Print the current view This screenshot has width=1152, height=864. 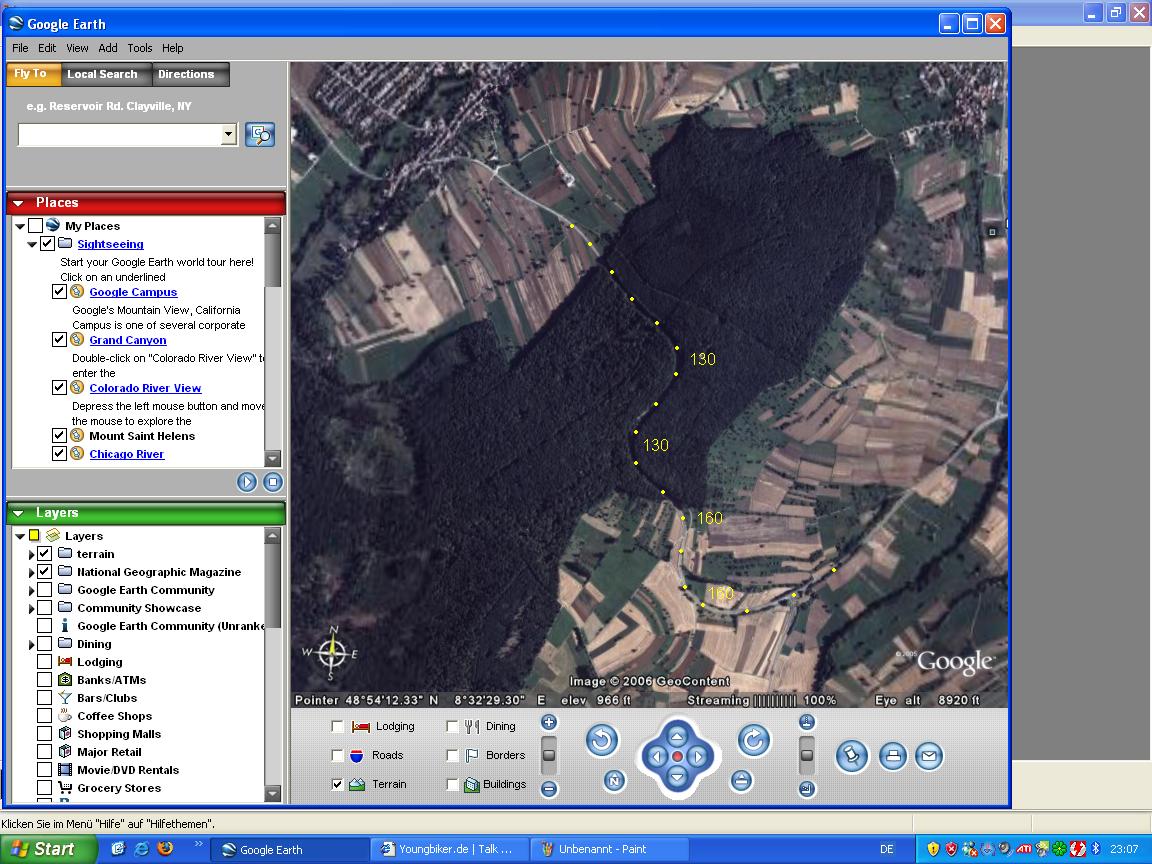pos(893,756)
